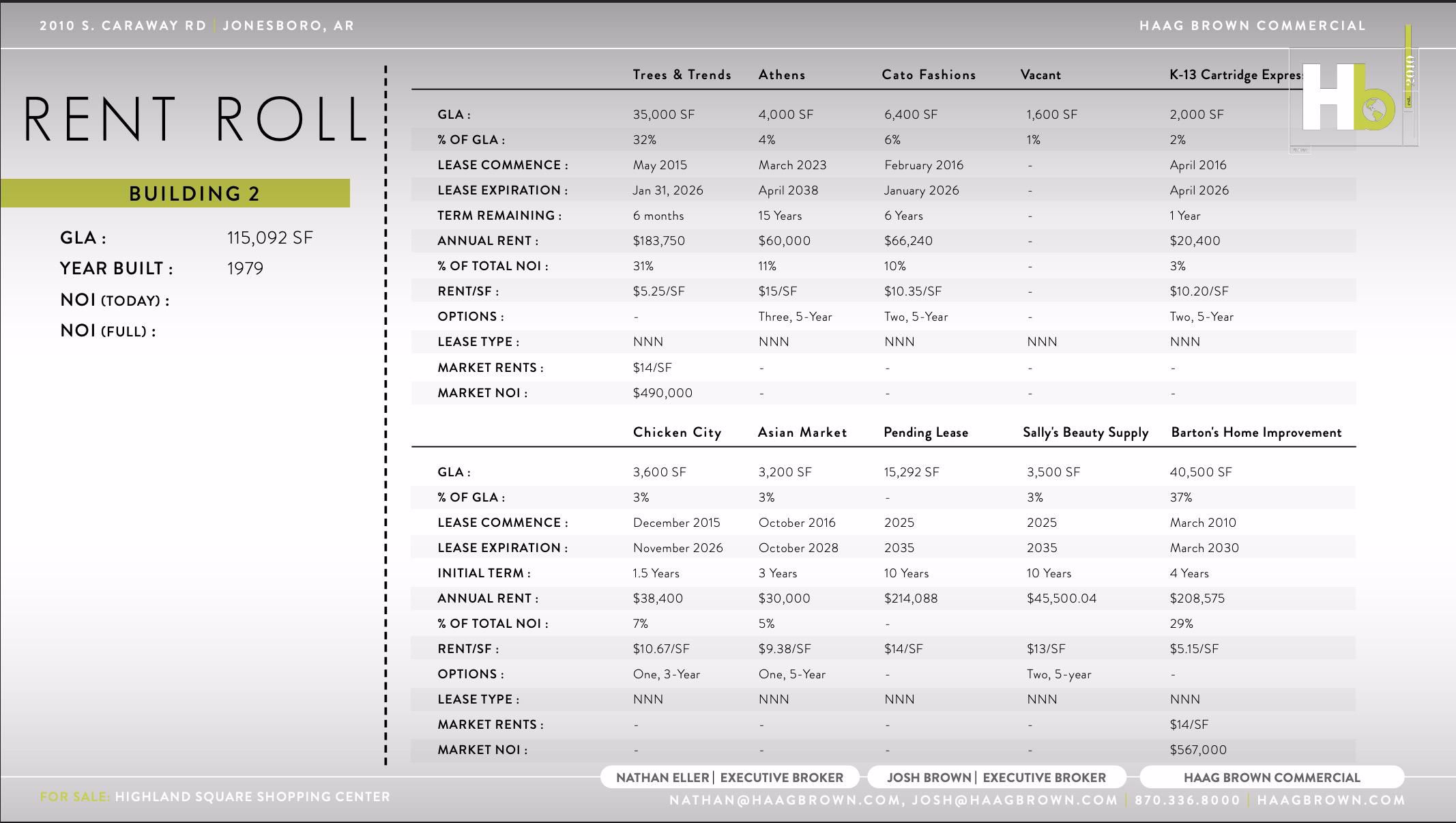Select the Building 2 green banner

175,193
